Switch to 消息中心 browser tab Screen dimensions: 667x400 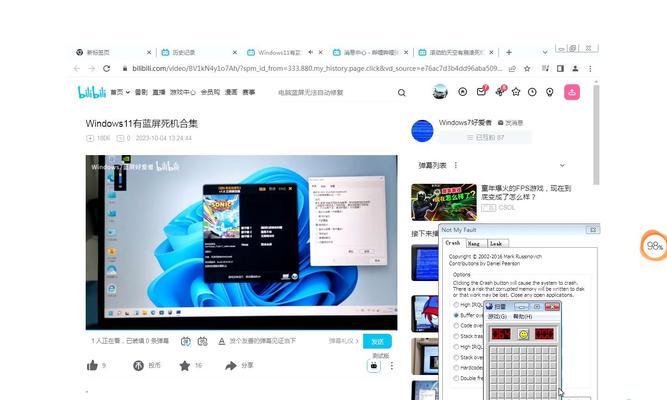click(x=370, y=52)
